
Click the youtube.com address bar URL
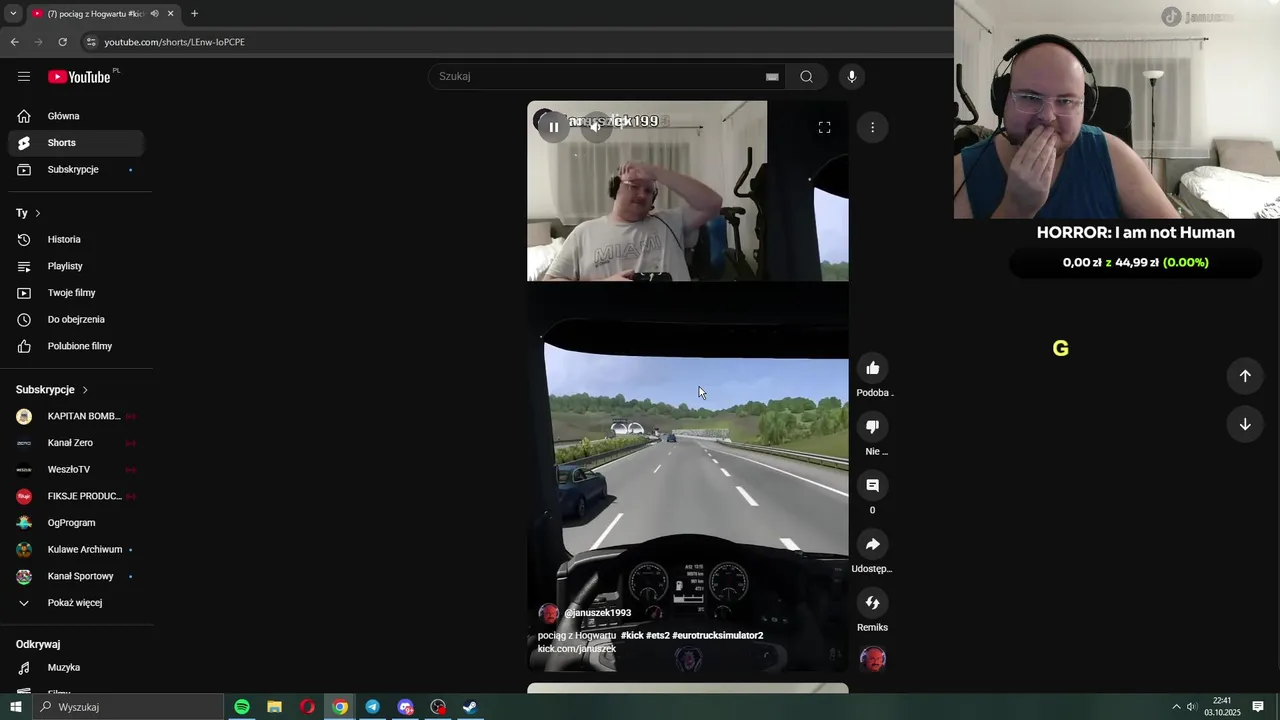[x=175, y=42]
